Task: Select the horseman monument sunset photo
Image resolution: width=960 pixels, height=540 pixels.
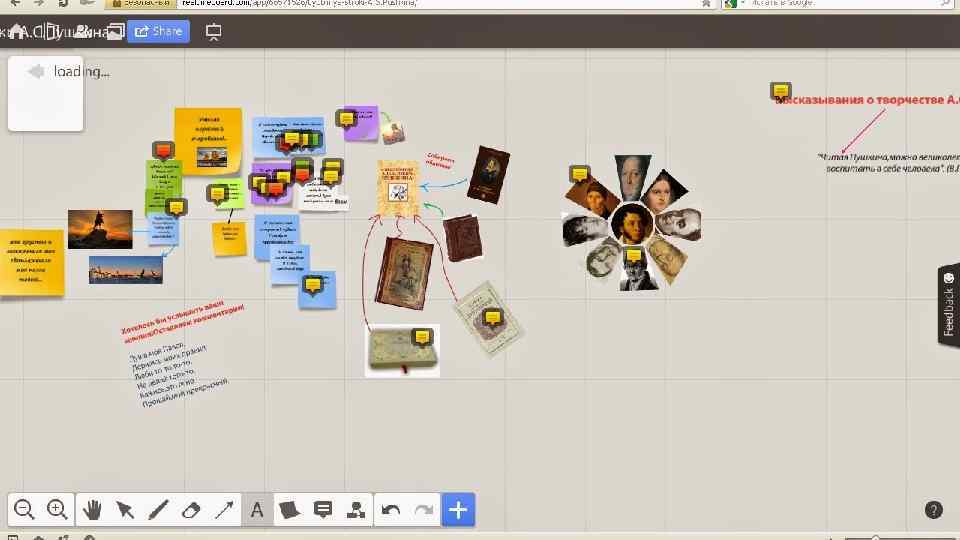Action: [x=100, y=229]
